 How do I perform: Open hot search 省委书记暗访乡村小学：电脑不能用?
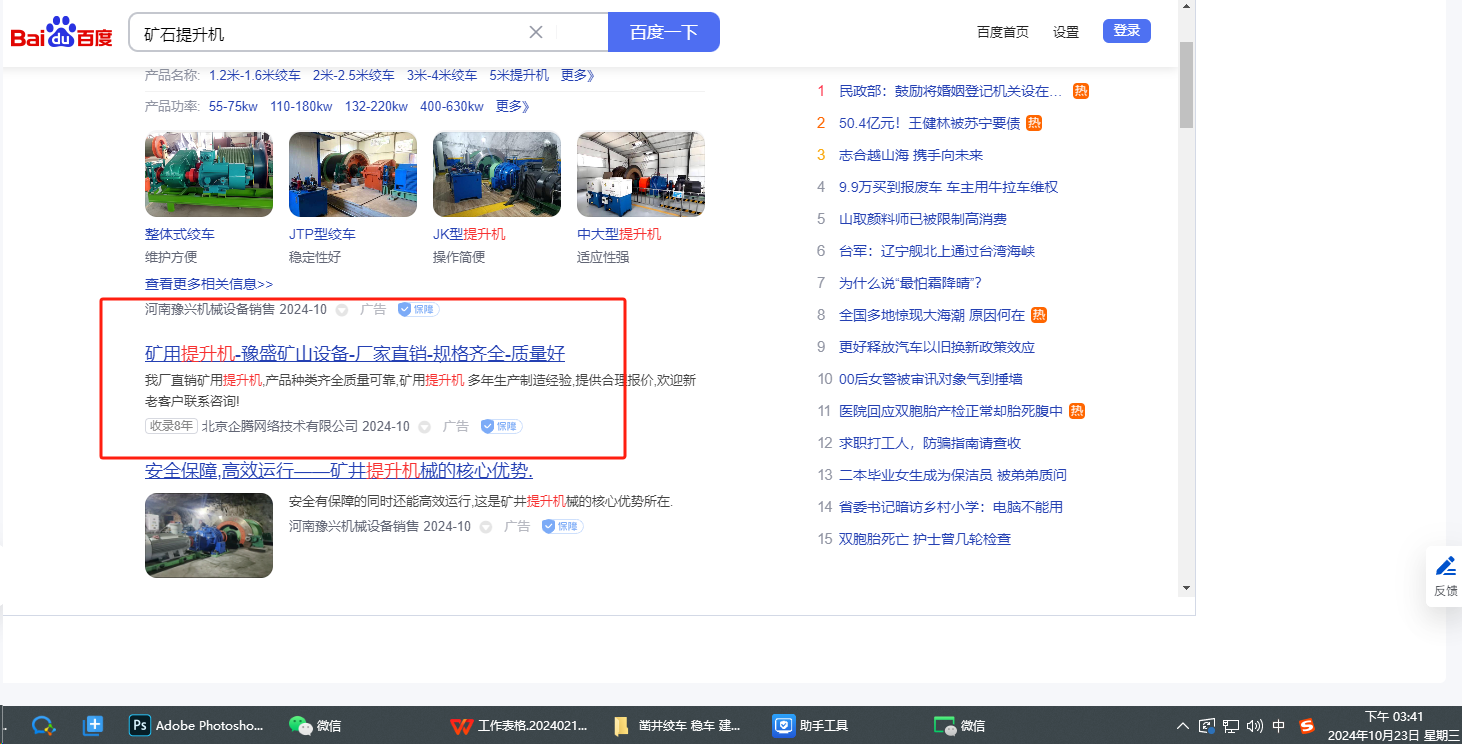[951, 507]
